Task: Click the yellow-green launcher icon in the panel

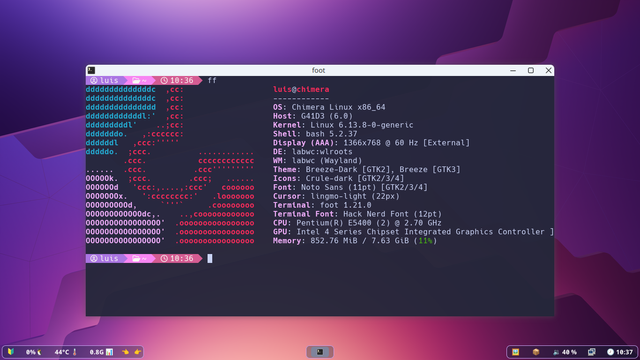Action: click(x=11, y=351)
